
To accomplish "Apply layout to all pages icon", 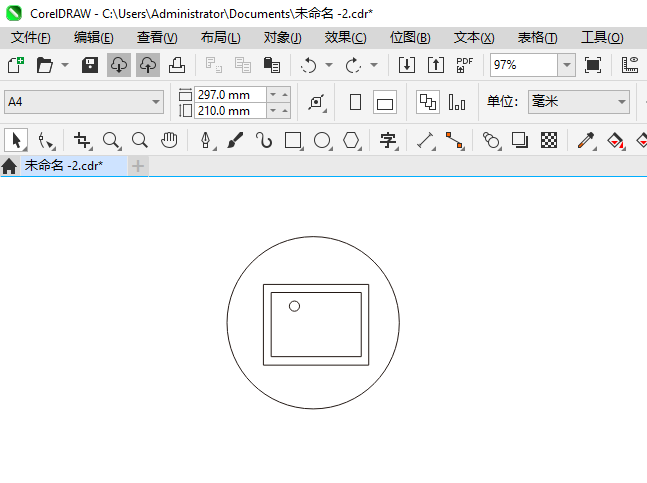I will [x=428, y=102].
